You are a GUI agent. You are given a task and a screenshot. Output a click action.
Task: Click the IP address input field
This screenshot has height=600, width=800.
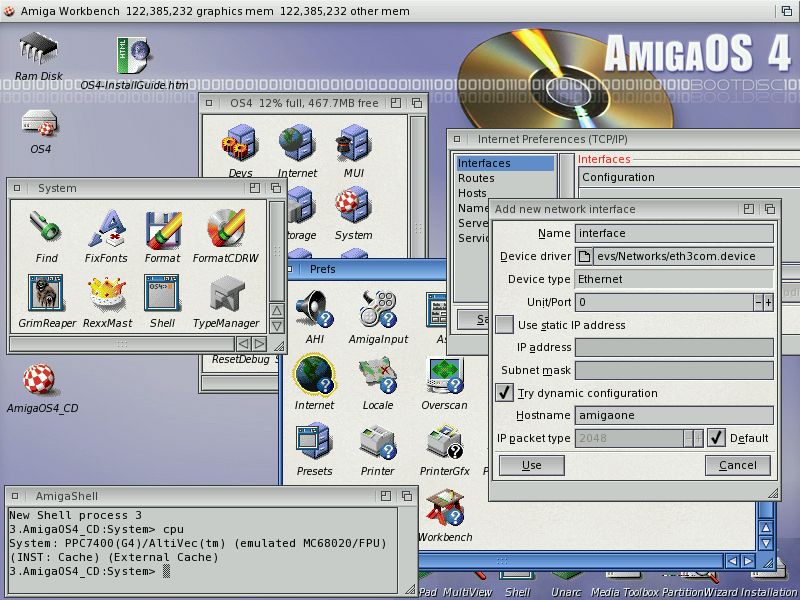coord(674,347)
